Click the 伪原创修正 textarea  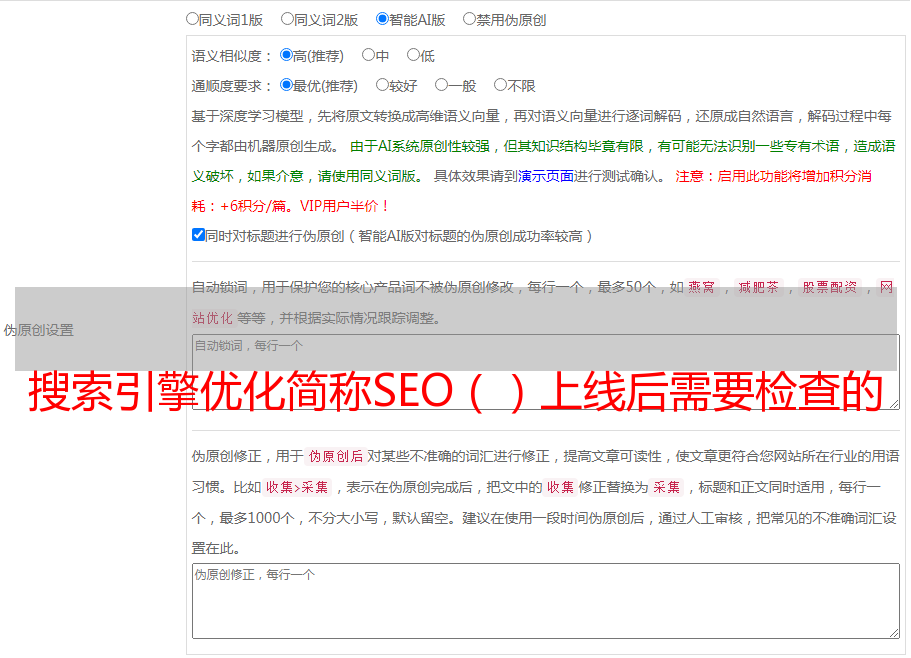coord(546,601)
